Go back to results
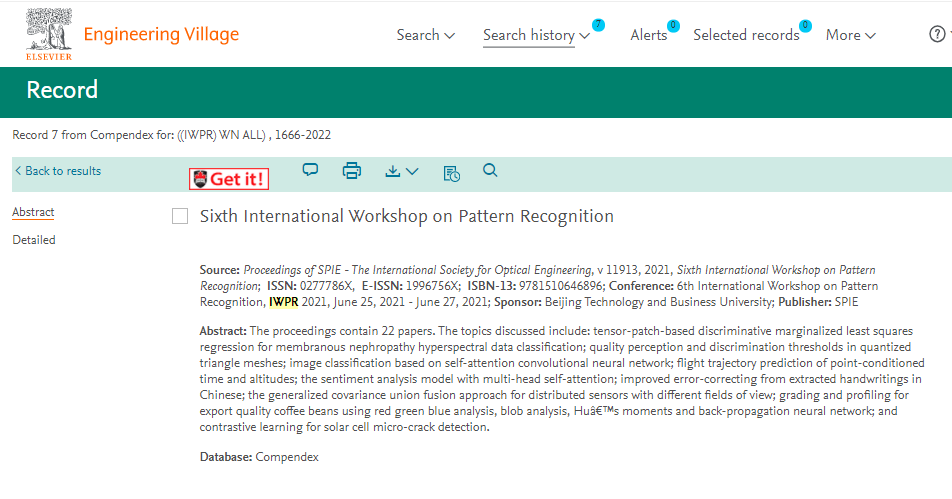This screenshot has width=952, height=499. [58, 171]
